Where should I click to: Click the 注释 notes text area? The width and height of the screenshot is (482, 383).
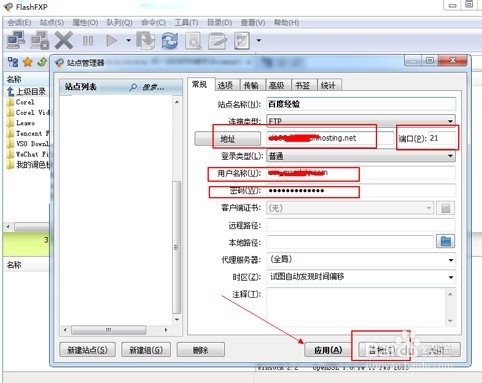(x=357, y=307)
